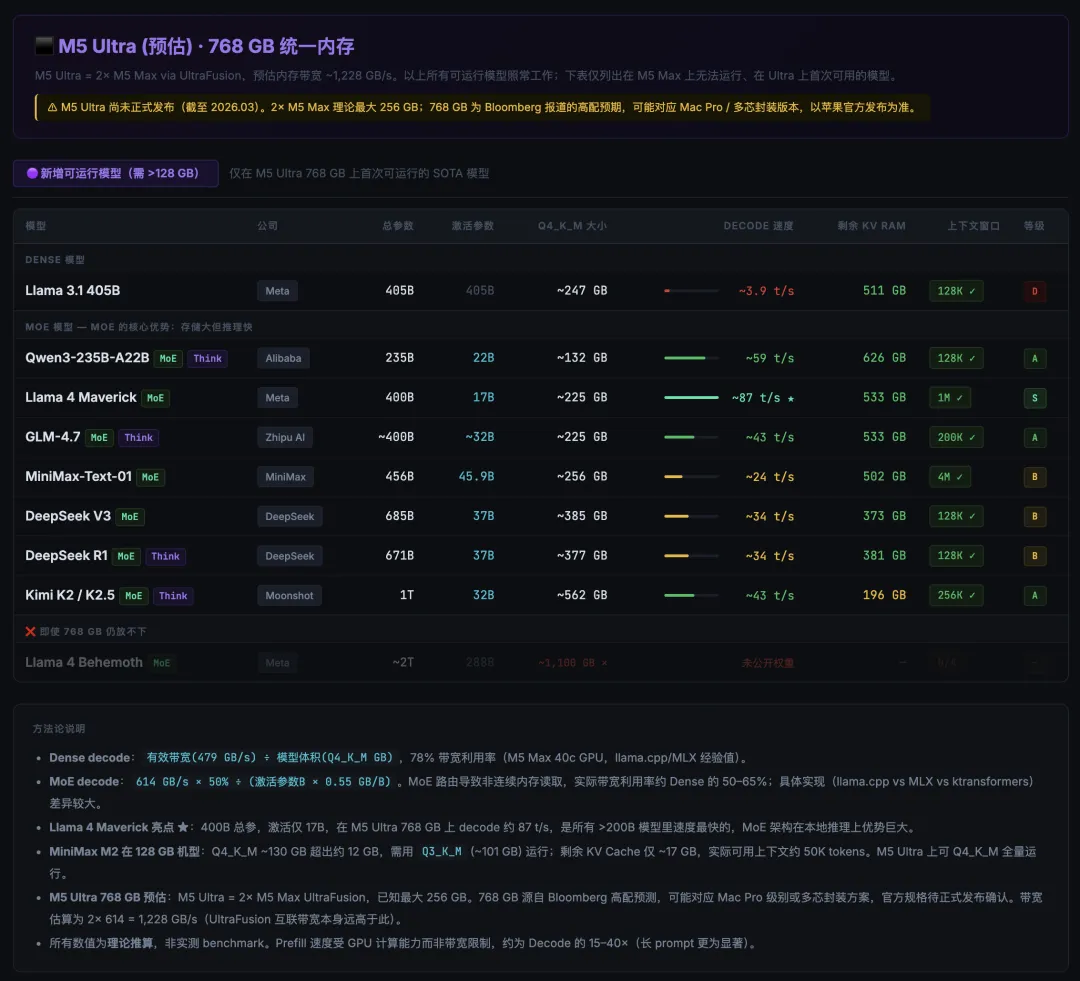Sort by the DECODE 速度 column header

[758, 226]
